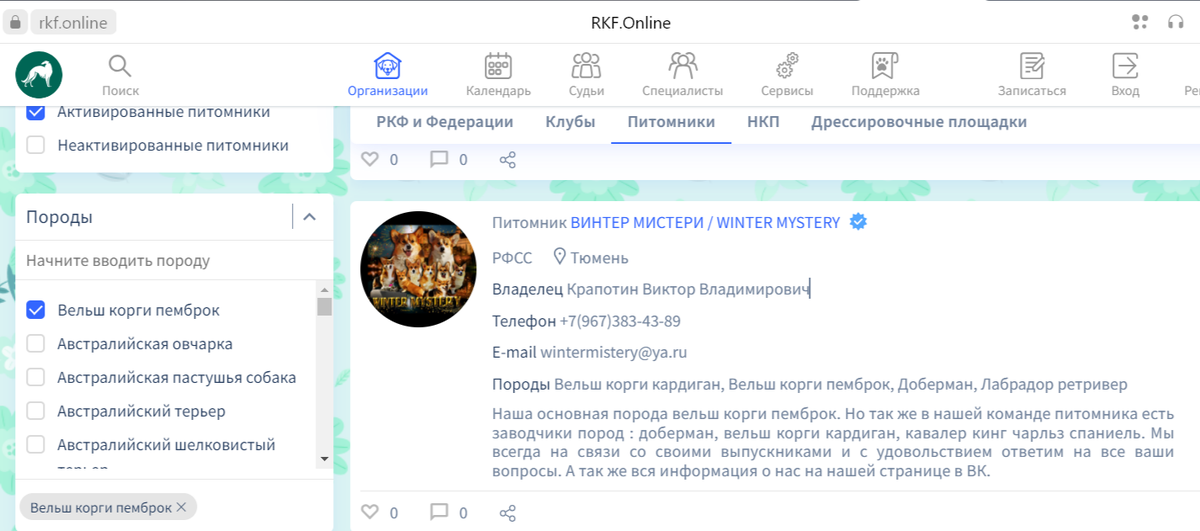Click phone number +7(967)383-43-89
Screen dimensions: 1200x531
point(620,321)
